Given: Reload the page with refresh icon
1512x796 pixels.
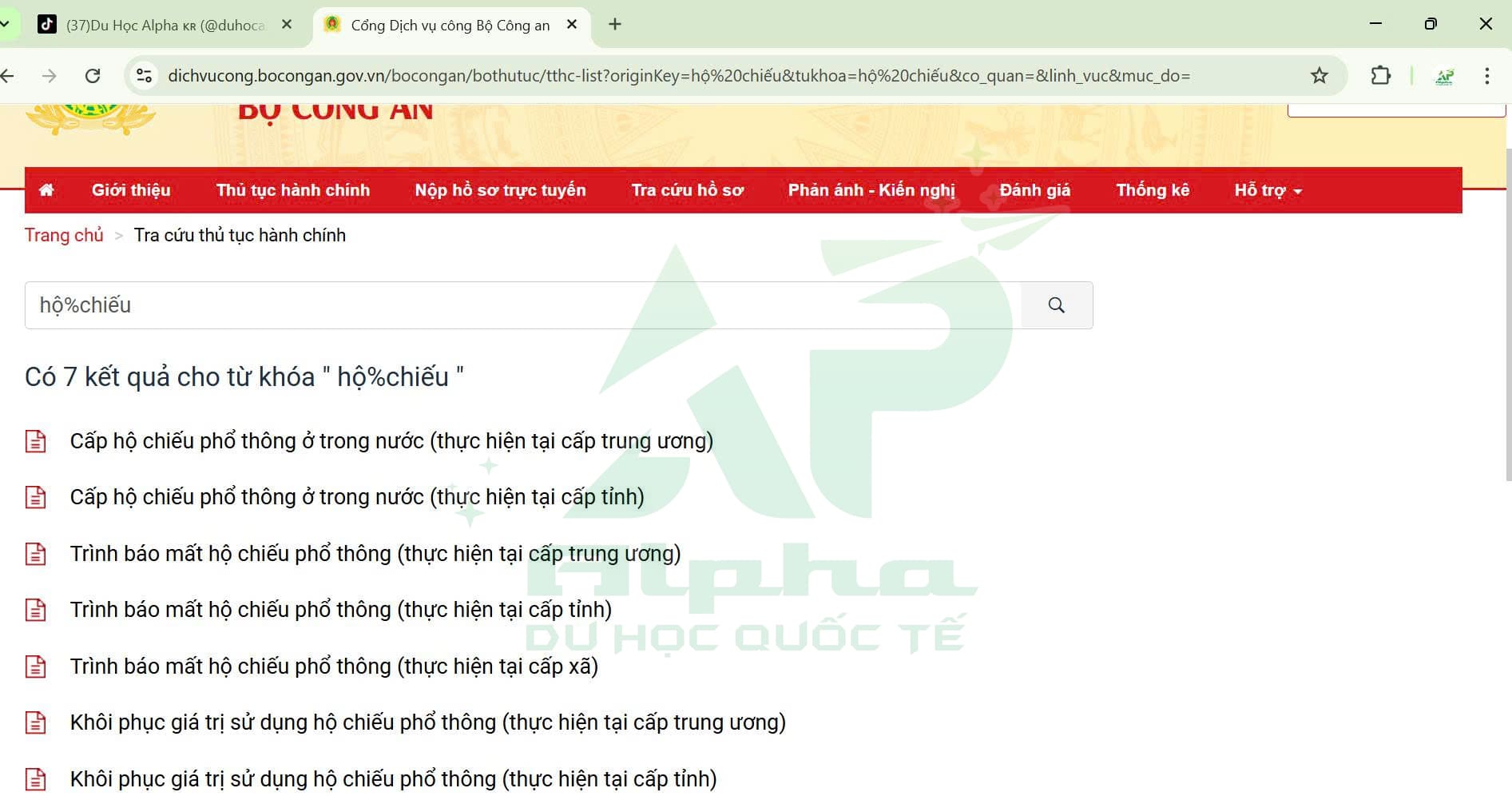Looking at the screenshot, I should [93, 76].
